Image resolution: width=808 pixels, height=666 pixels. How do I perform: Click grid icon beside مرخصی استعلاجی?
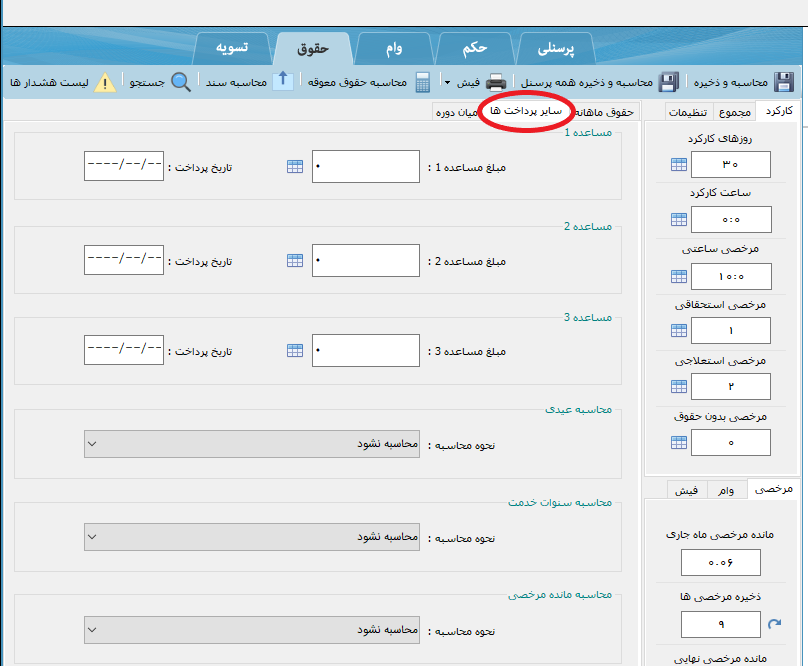679,386
